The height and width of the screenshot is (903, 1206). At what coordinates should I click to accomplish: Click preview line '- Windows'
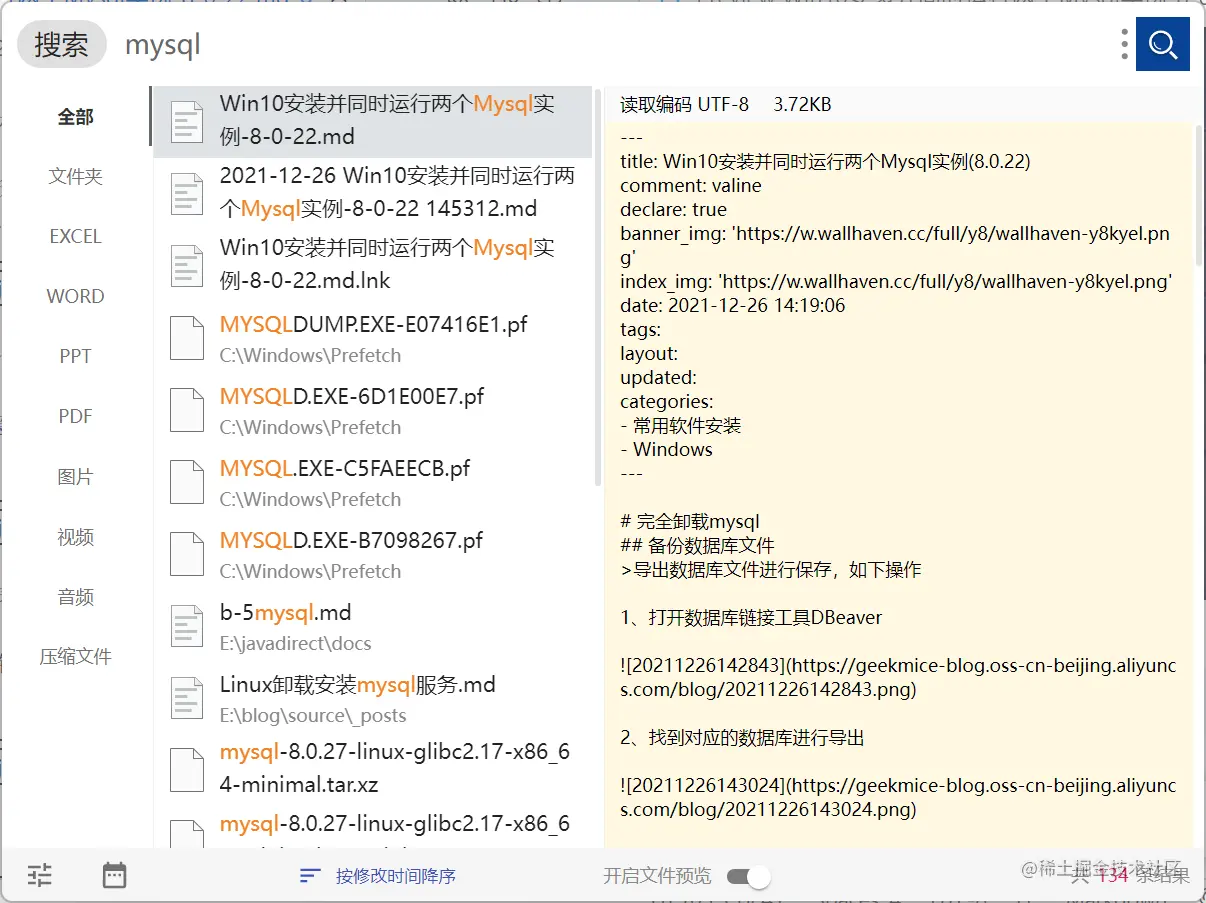(666, 449)
